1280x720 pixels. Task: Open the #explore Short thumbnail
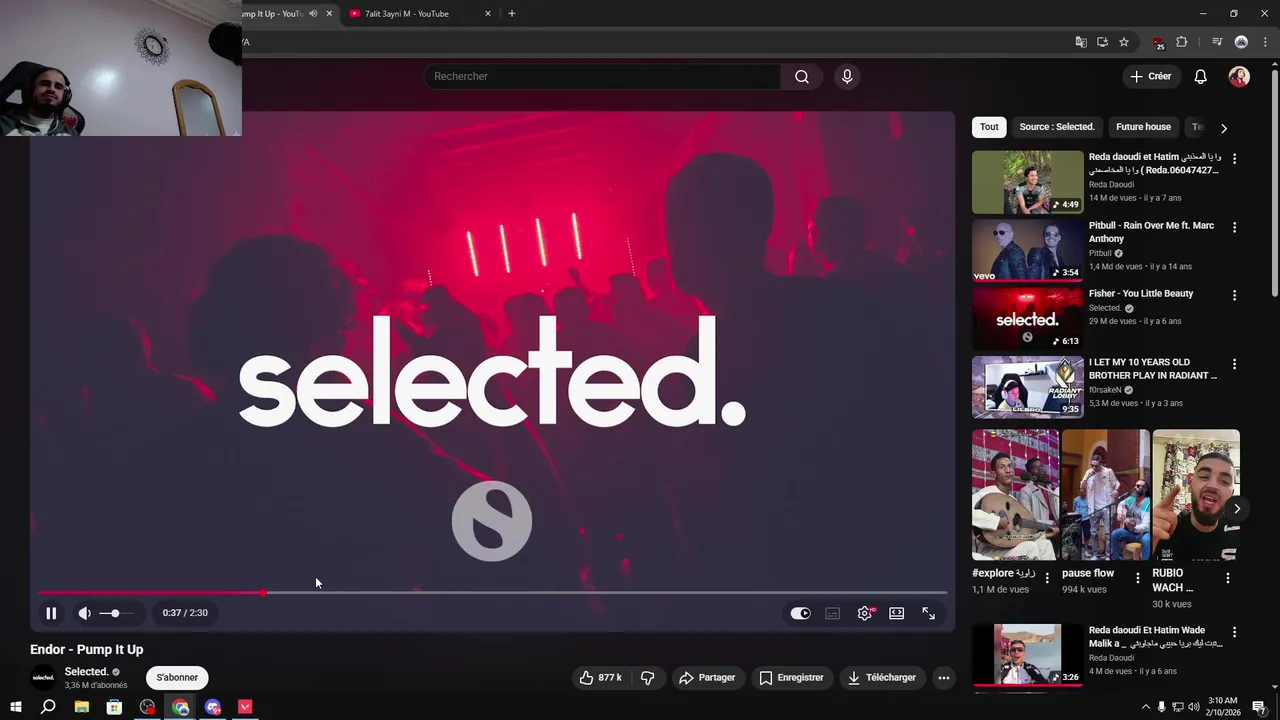(1015, 495)
